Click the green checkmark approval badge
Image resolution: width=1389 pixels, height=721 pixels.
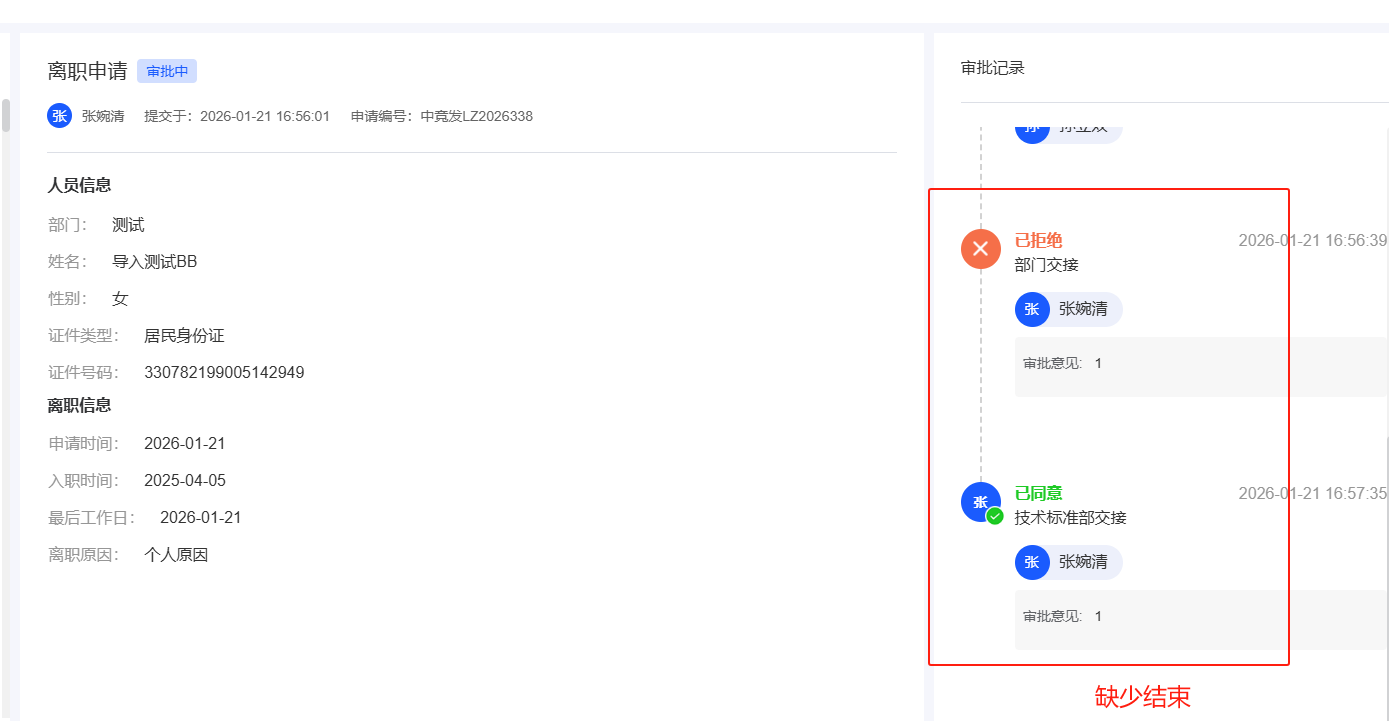(995, 516)
